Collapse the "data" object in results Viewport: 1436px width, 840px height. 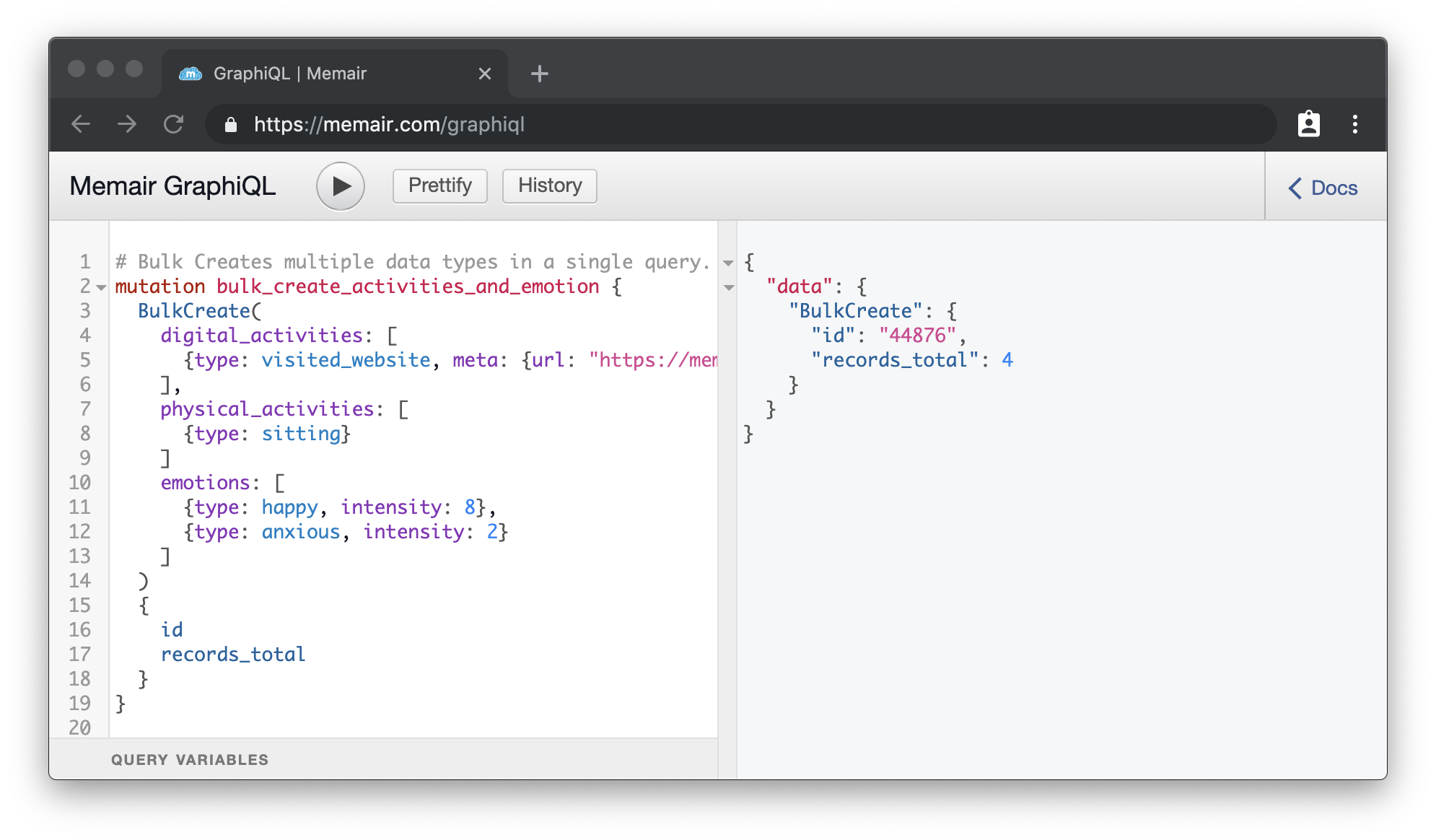(729, 287)
